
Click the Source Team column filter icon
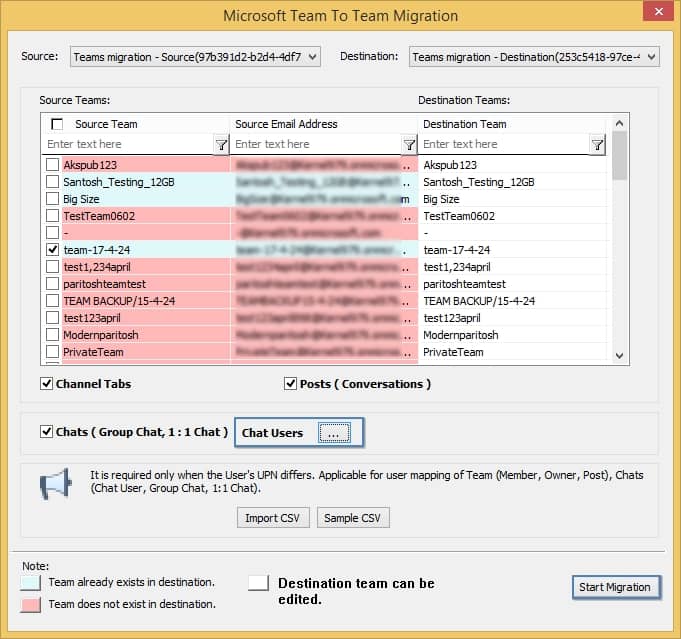point(221,145)
